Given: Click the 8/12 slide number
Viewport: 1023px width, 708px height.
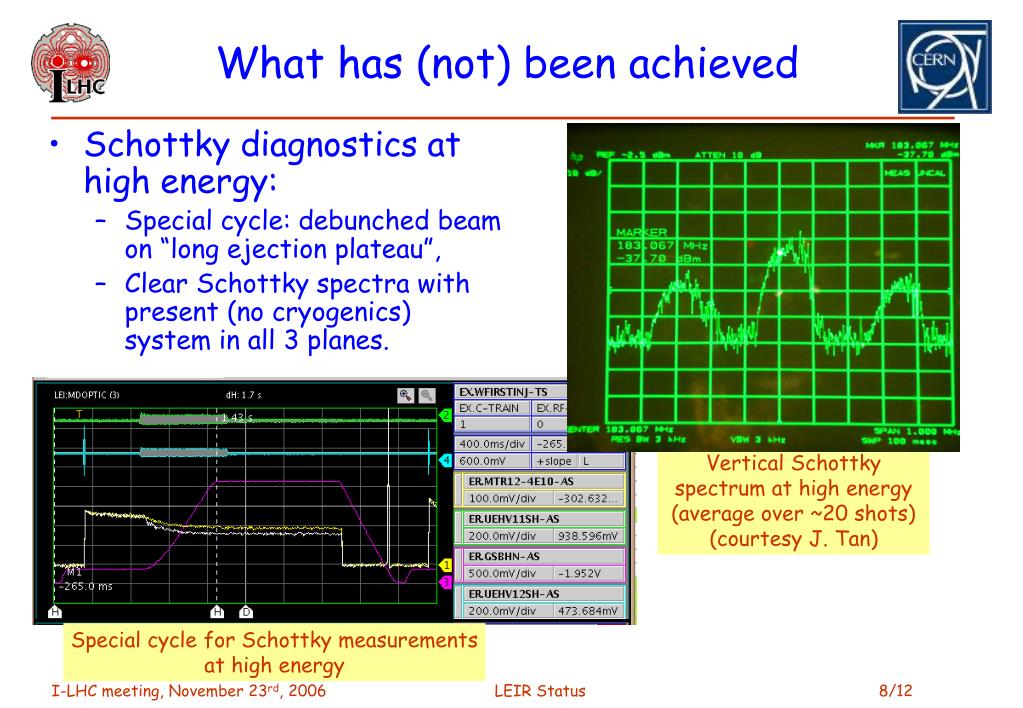Looking at the screenshot, I should [x=895, y=690].
